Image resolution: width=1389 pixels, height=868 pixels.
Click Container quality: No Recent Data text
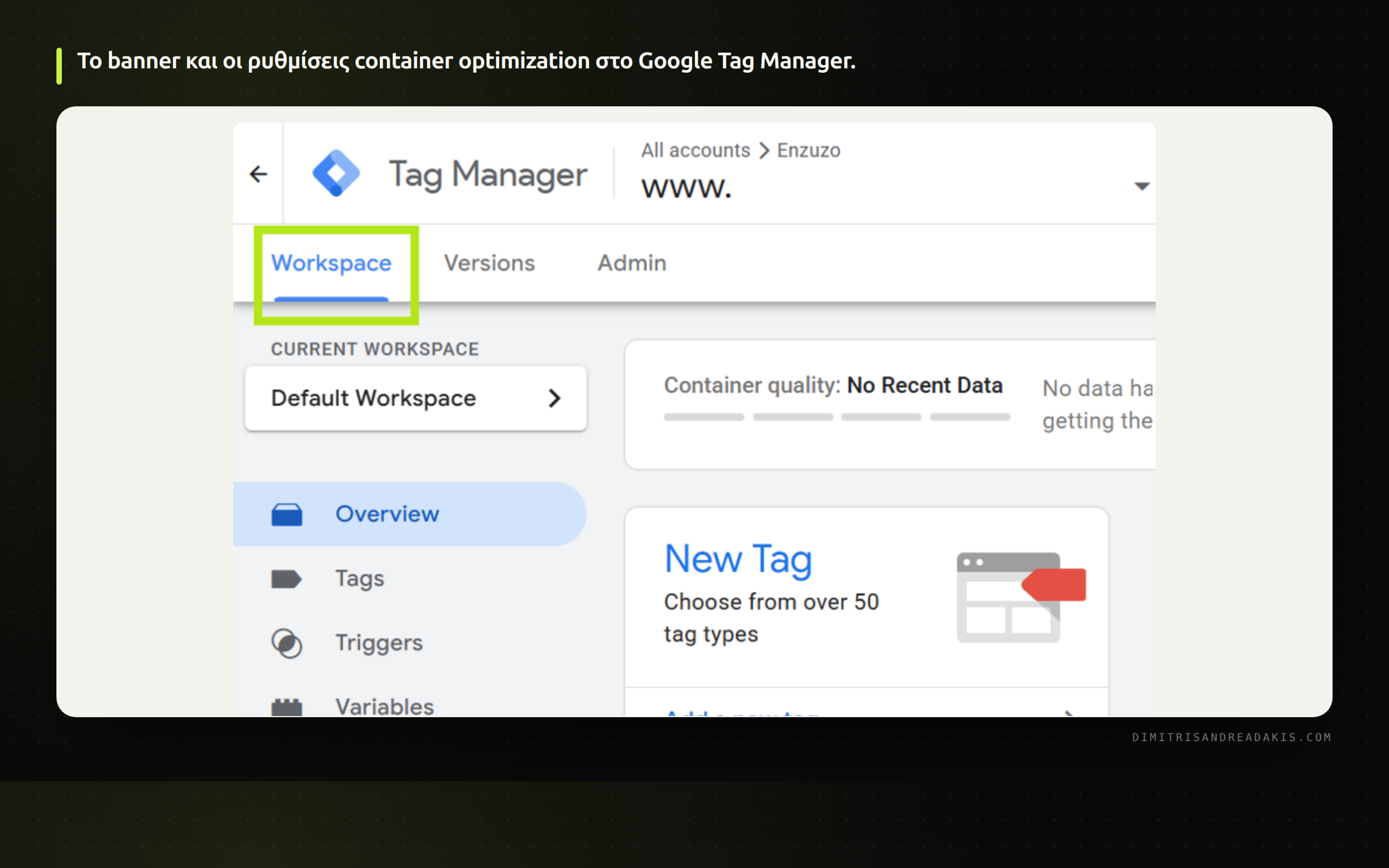click(833, 385)
